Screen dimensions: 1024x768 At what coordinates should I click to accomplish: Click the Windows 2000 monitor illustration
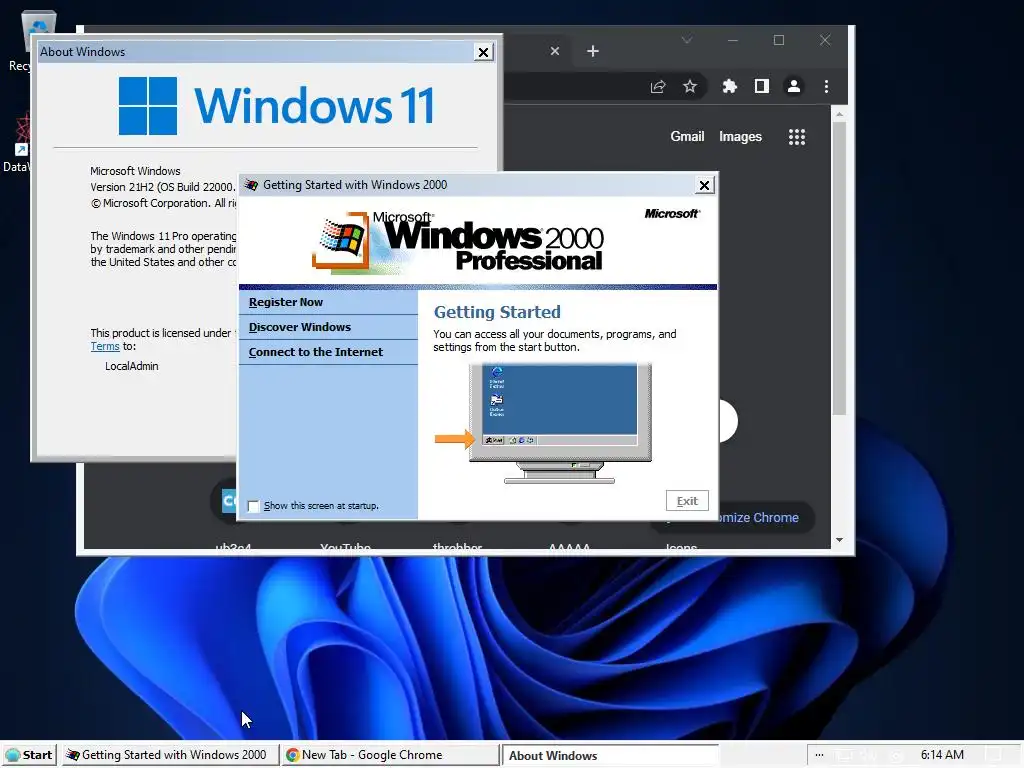[x=560, y=423]
